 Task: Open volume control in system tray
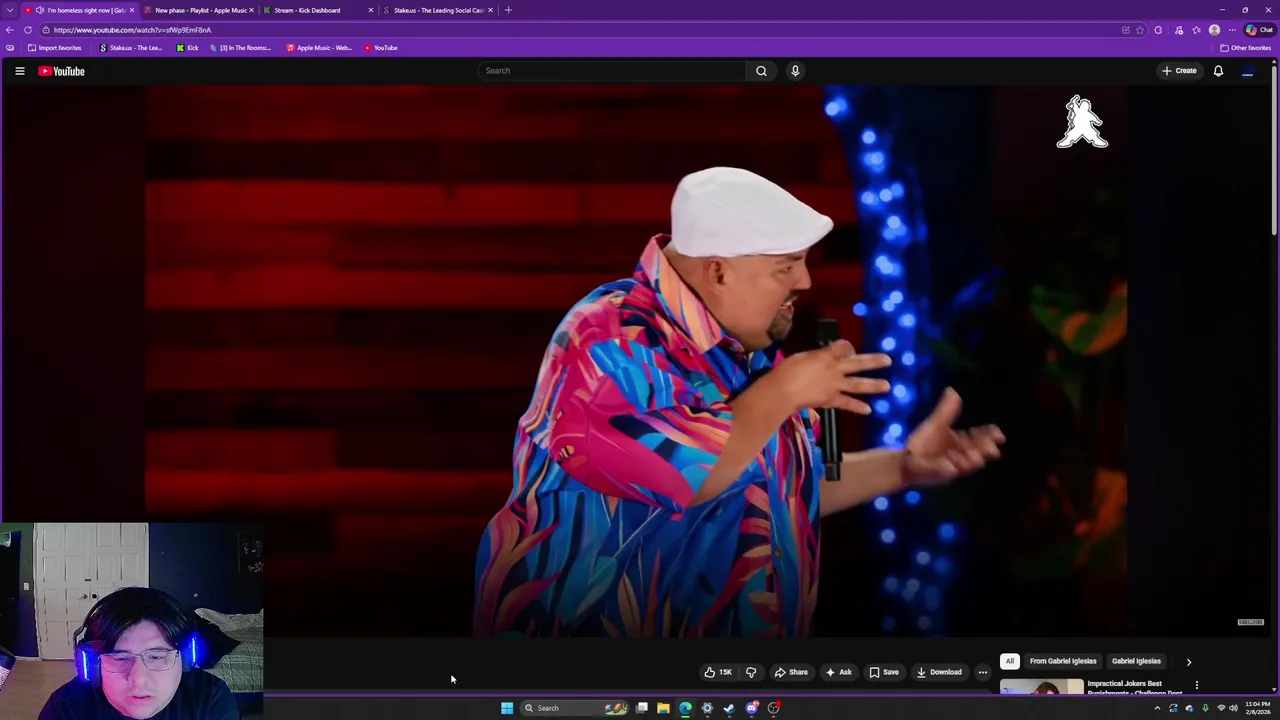(1233, 708)
